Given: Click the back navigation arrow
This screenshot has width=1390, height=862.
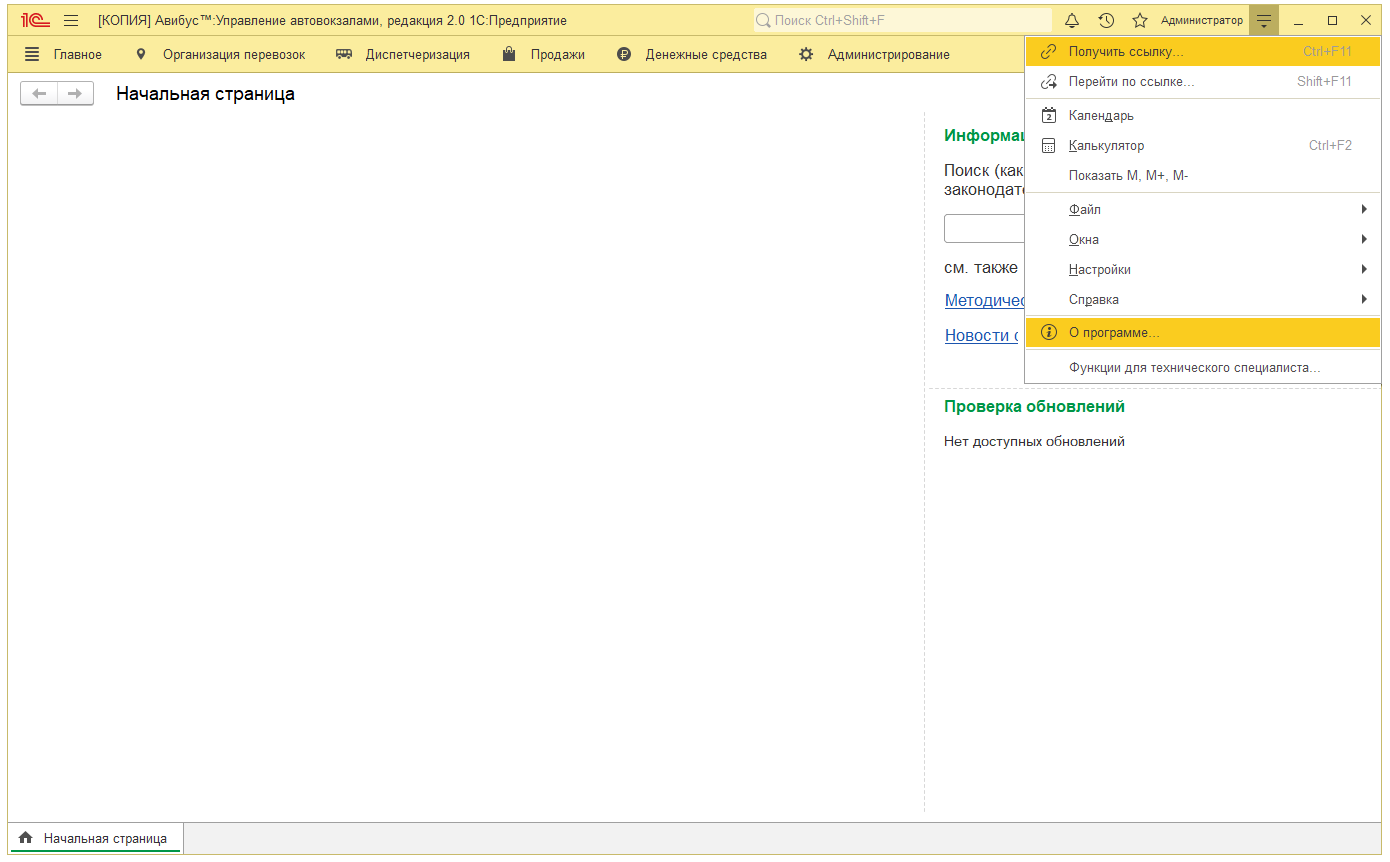Looking at the screenshot, I should pos(39,94).
